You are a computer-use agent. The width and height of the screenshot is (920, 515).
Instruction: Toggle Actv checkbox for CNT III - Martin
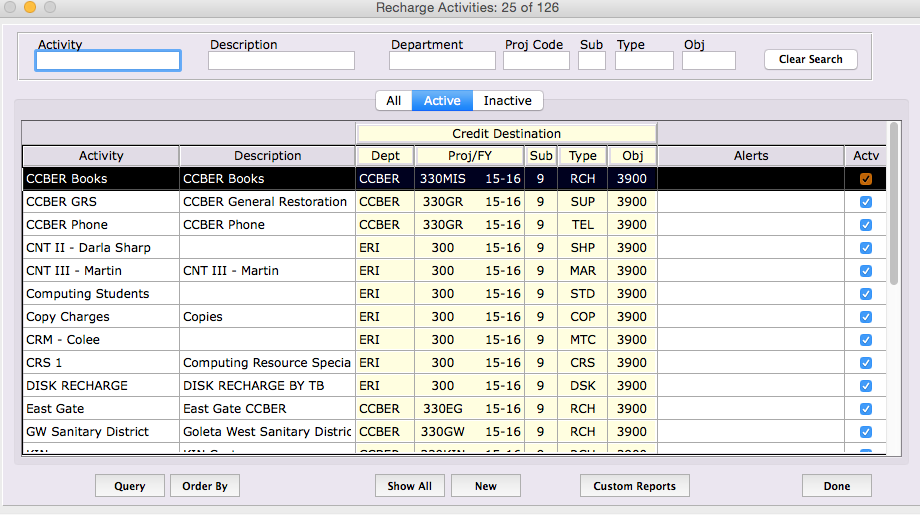coord(865,271)
